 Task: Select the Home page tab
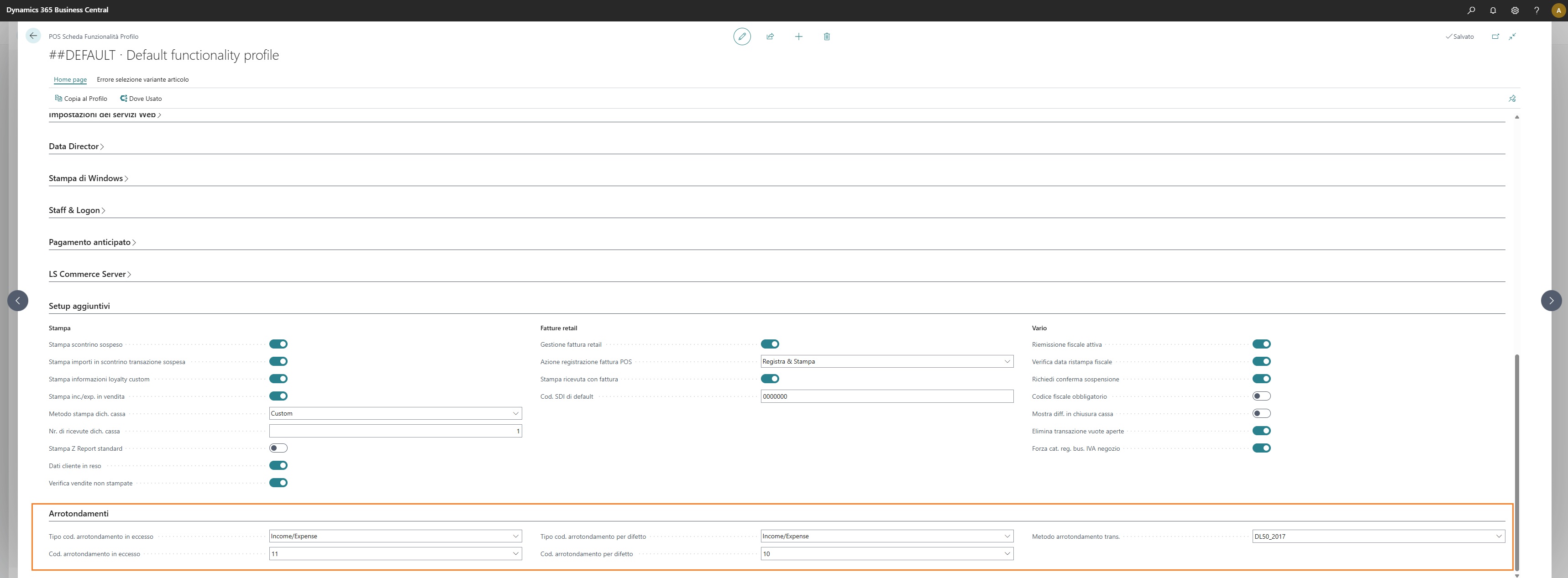(x=70, y=80)
